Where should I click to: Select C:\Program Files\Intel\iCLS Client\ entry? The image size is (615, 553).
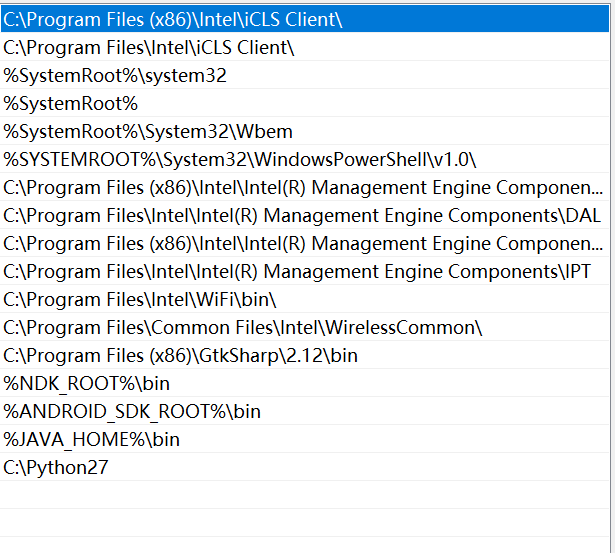click(x=149, y=47)
